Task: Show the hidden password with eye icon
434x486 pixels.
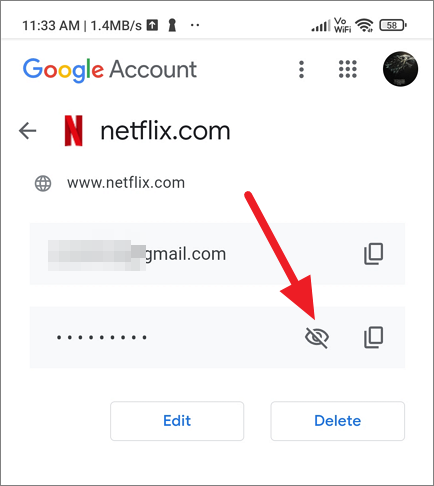Action: tap(317, 337)
